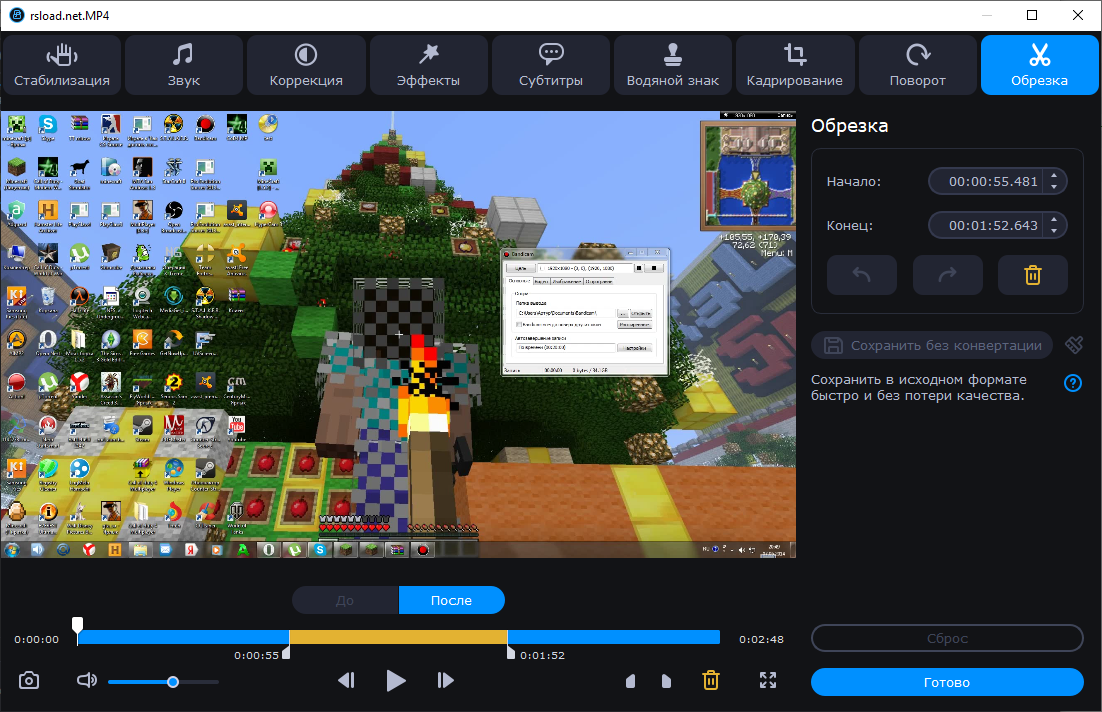Open the Стабилизация tab
Viewport: 1102px width, 712px height.
pos(62,65)
